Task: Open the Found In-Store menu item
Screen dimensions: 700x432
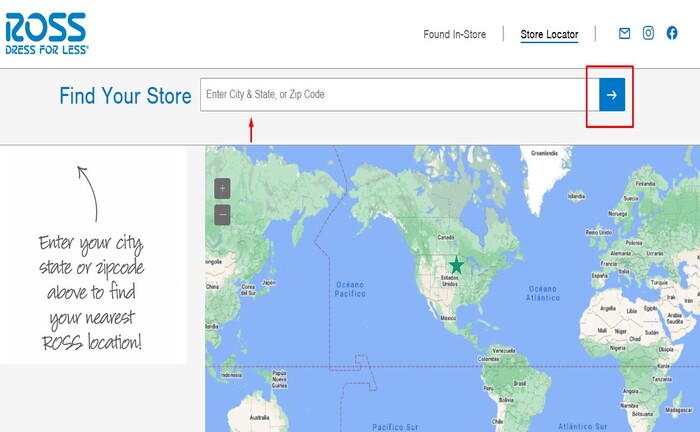Action: [x=454, y=34]
